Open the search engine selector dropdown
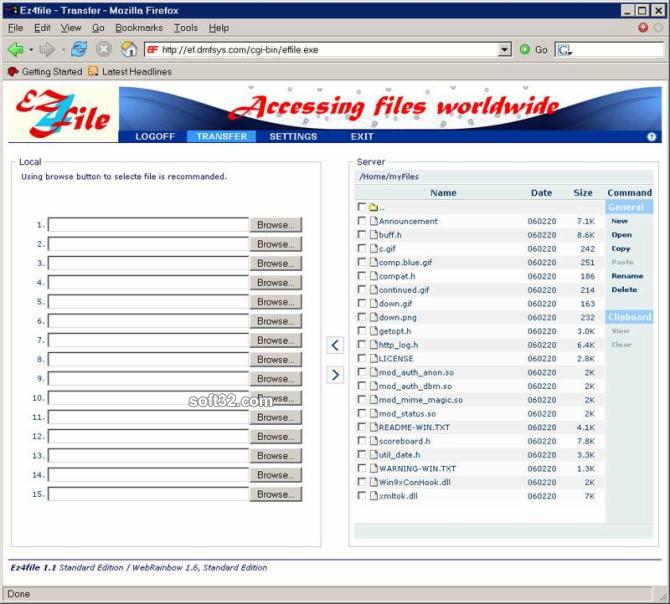This screenshot has height=604, width=670. coord(564,50)
